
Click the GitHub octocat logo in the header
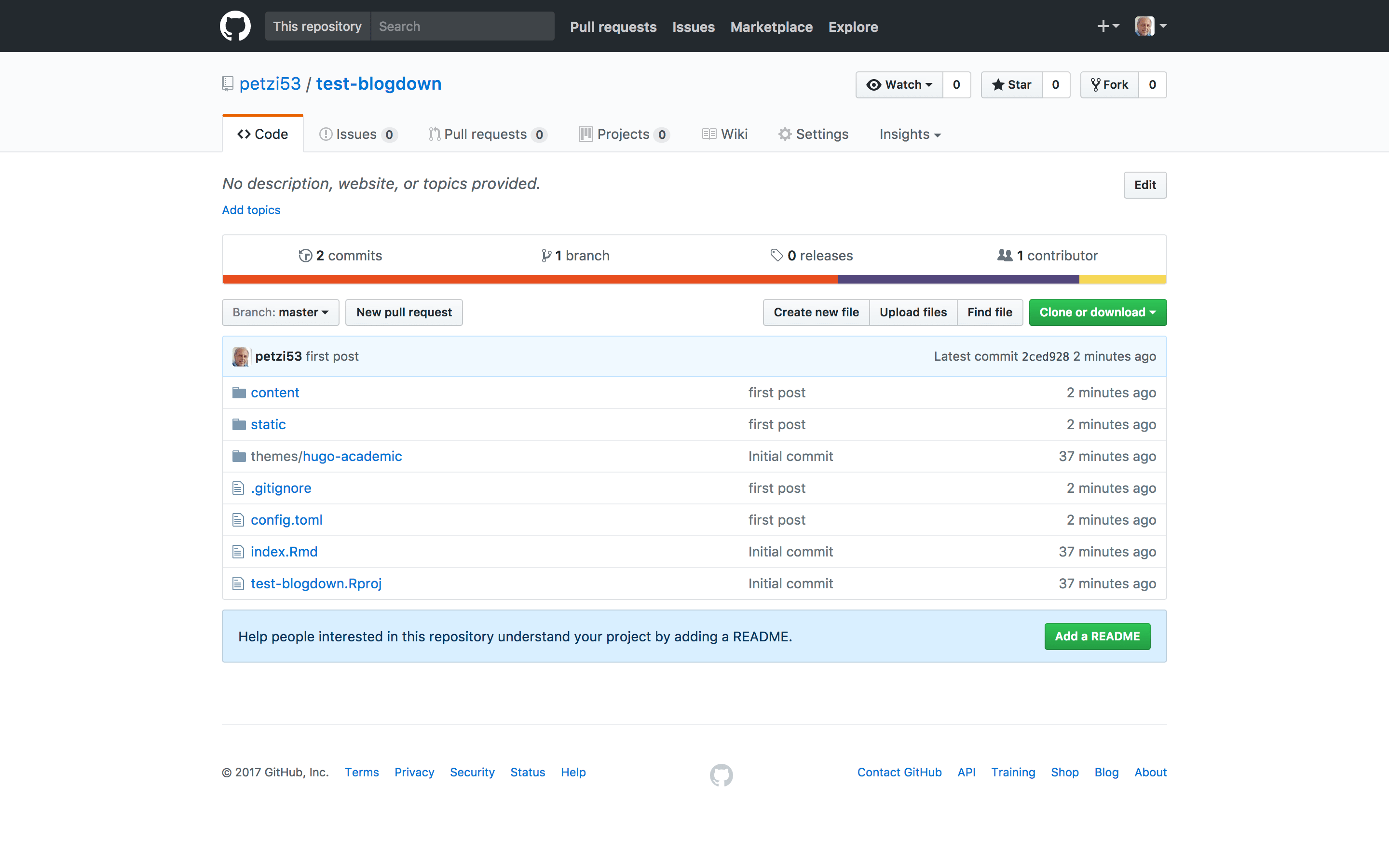(235, 26)
